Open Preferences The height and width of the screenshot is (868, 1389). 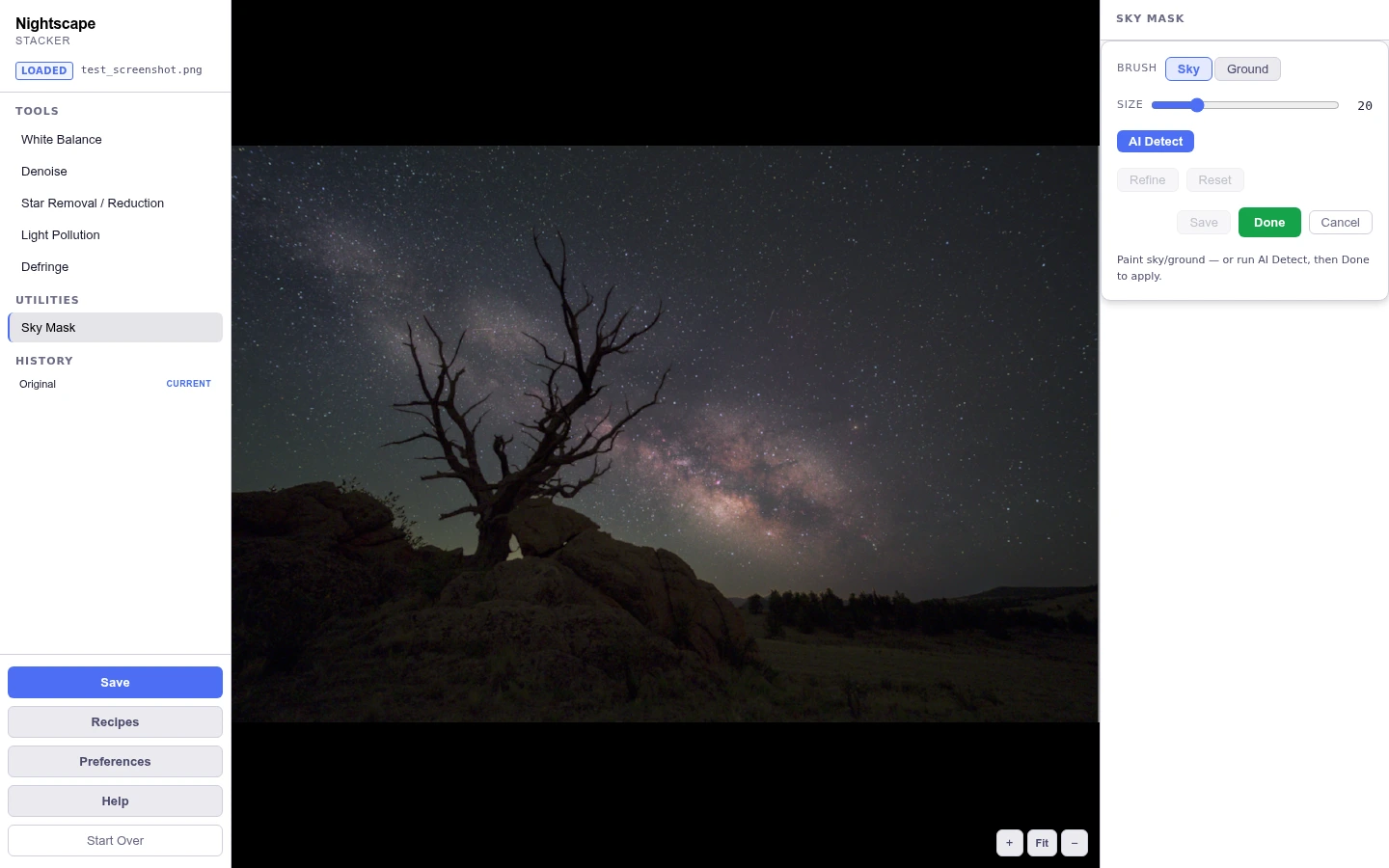[115, 762]
